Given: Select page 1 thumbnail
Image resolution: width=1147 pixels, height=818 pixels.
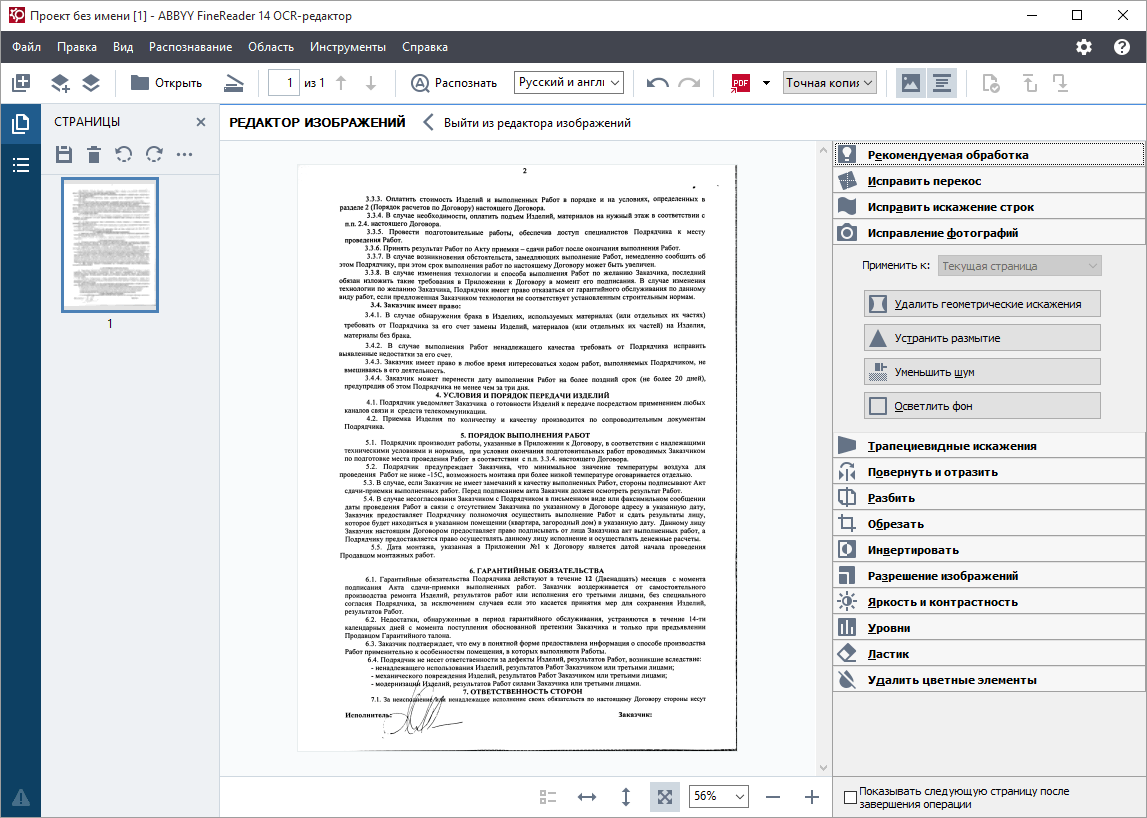Looking at the screenshot, I should click(x=110, y=245).
